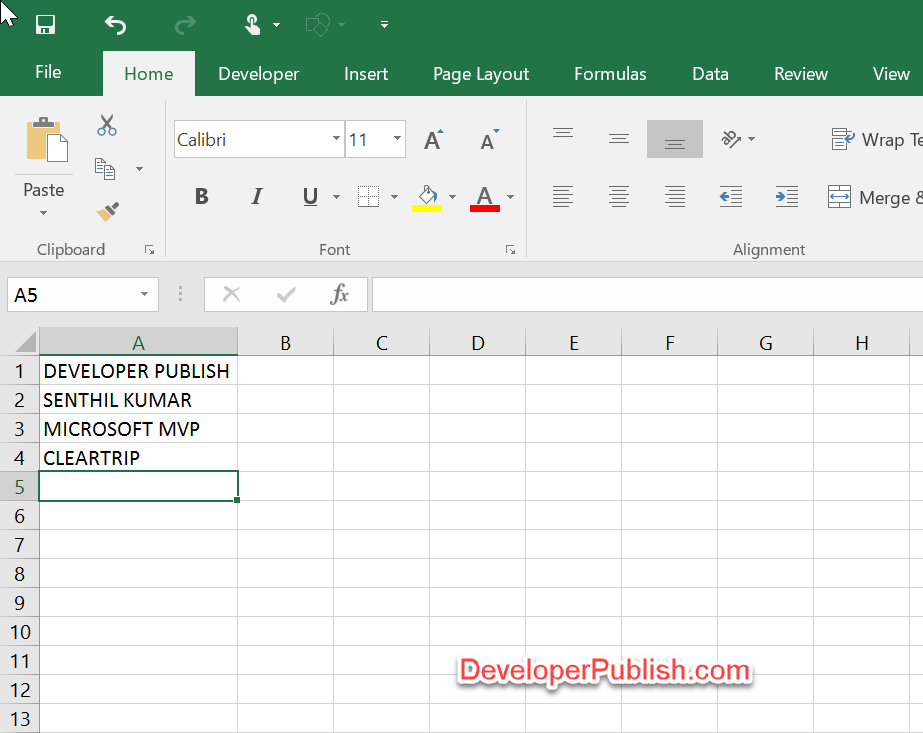Click the Insert Function fx icon
This screenshot has height=733, width=923.
(340, 294)
